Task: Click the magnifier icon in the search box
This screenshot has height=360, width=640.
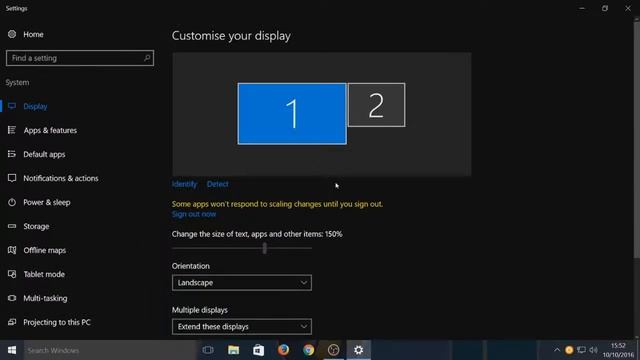Action: pos(147,58)
